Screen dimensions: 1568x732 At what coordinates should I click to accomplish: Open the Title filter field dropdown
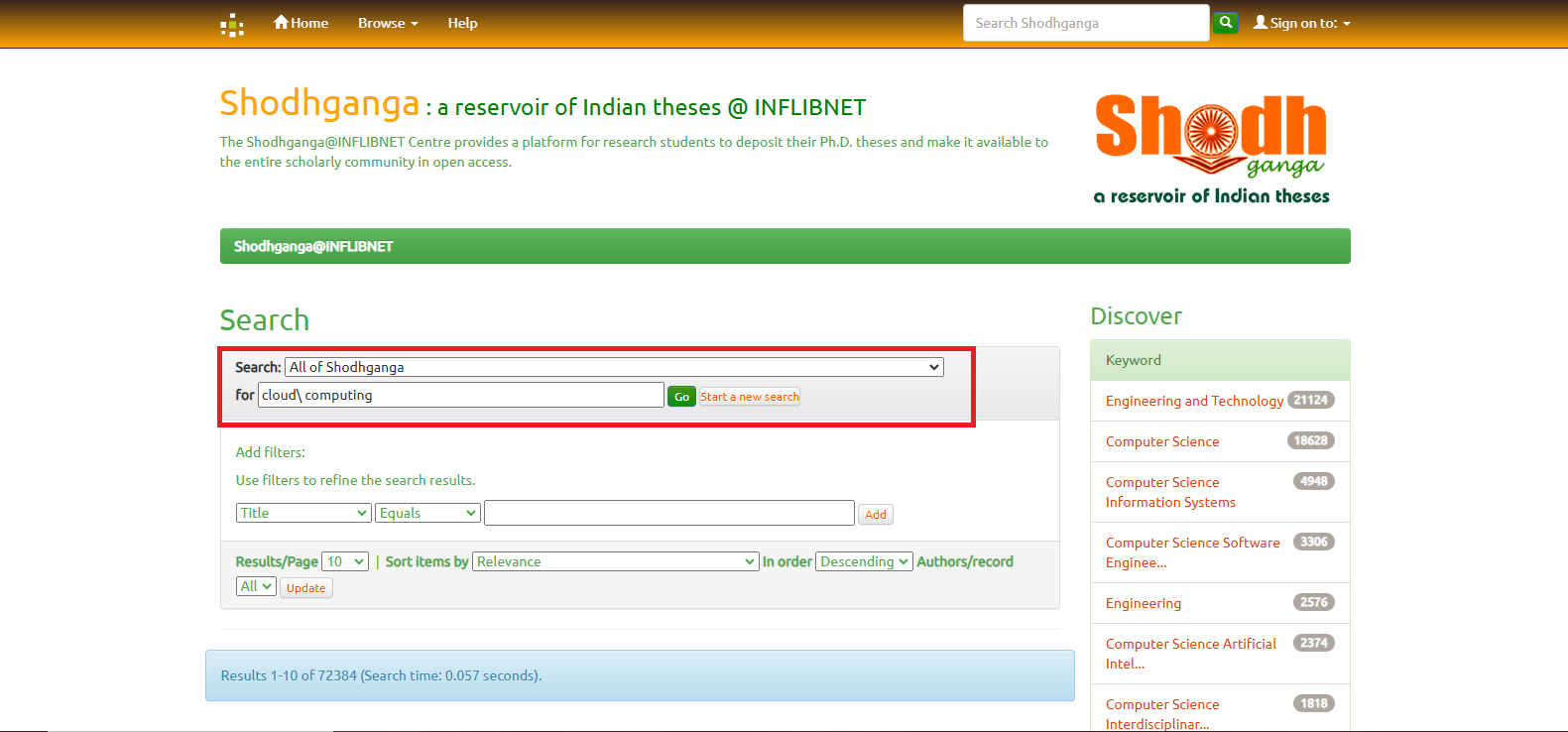tap(303, 513)
